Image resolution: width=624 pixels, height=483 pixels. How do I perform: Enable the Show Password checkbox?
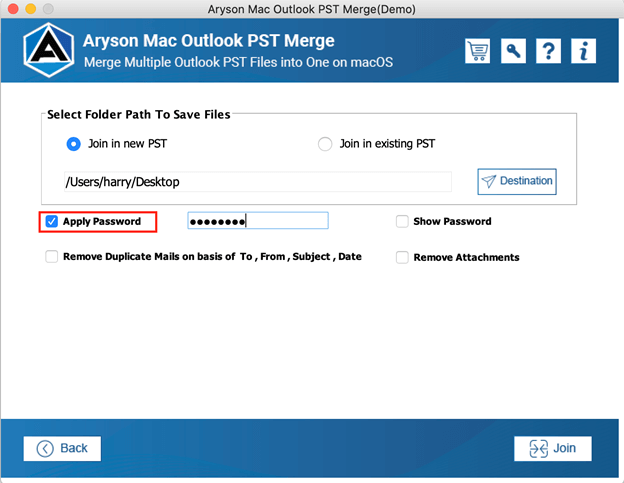point(402,221)
